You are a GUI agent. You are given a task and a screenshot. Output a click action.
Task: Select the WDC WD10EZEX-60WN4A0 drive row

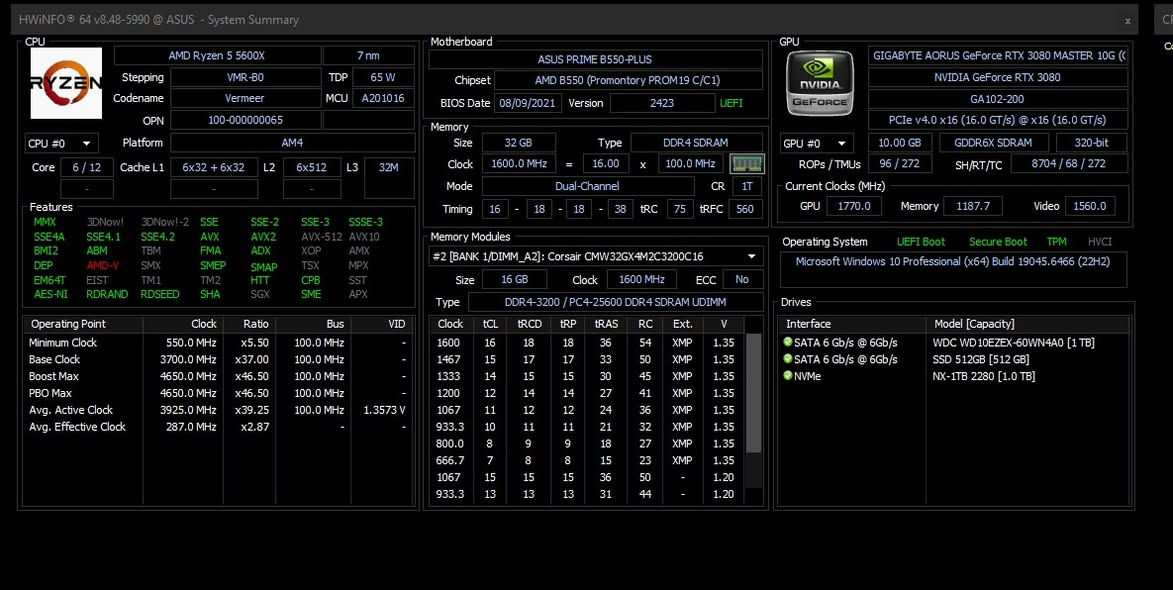pyautogui.click(x=955, y=342)
